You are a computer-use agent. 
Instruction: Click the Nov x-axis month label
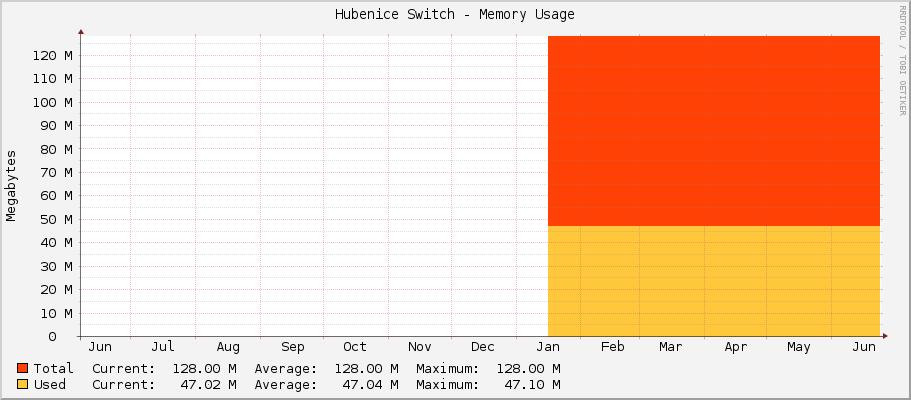pyautogui.click(x=419, y=347)
